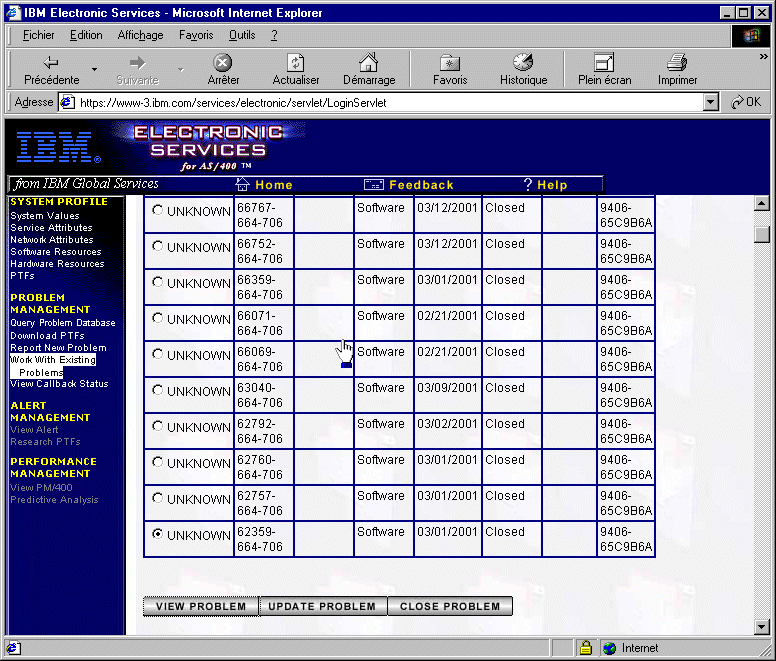This screenshot has width=776, height=661.
Task: Click the scrollbar up arrow
Action: pyautogui.click(x=762, y=203)
